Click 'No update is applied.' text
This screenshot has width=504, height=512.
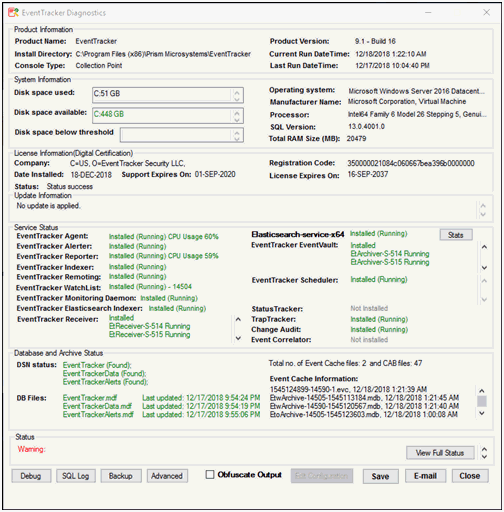(48, 206)
